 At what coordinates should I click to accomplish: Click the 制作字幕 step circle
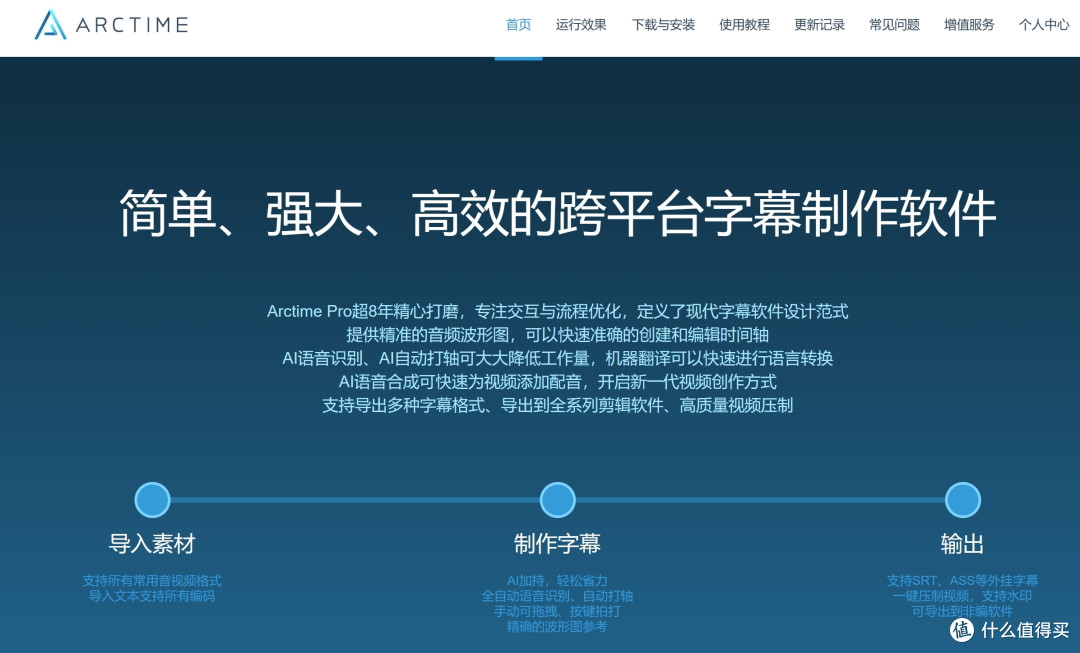[x=557, y=500]
